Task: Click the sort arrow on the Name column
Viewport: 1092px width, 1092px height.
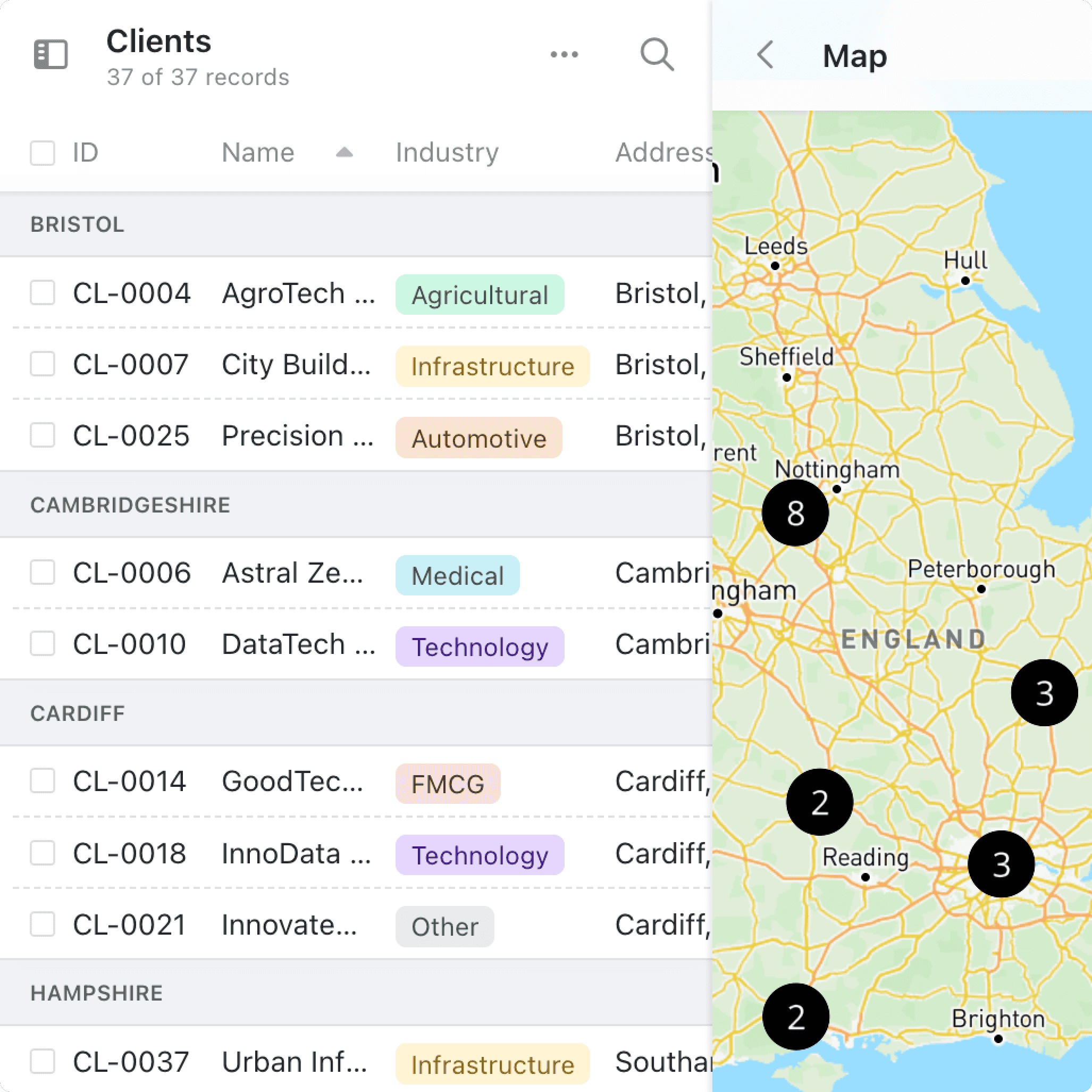Action: pos(343,153)
